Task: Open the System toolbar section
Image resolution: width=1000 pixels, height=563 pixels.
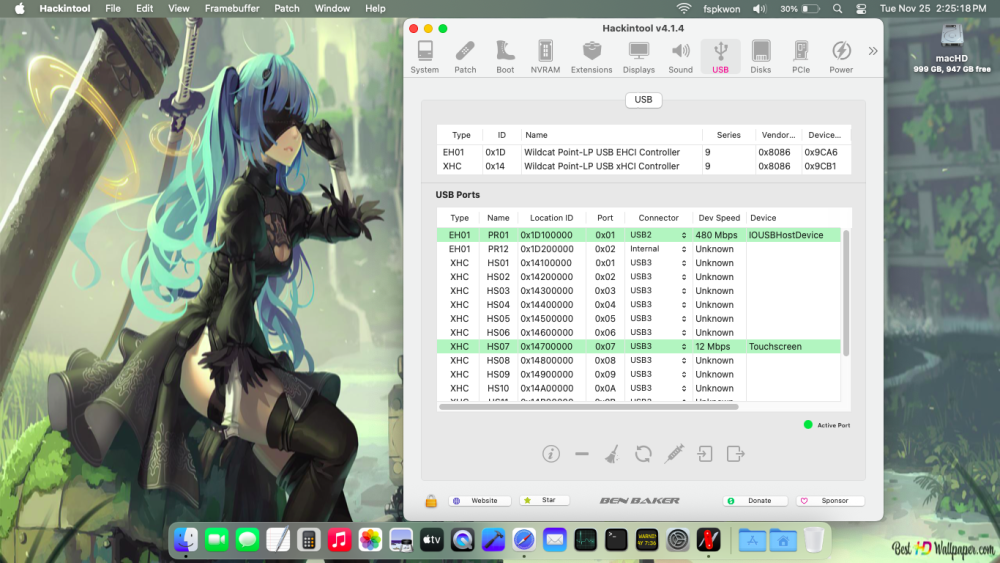Action: tap(425, 57)
